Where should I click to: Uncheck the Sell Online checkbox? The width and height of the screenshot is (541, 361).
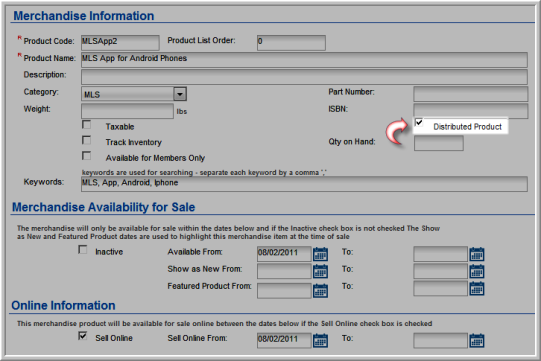pos(83,336)
